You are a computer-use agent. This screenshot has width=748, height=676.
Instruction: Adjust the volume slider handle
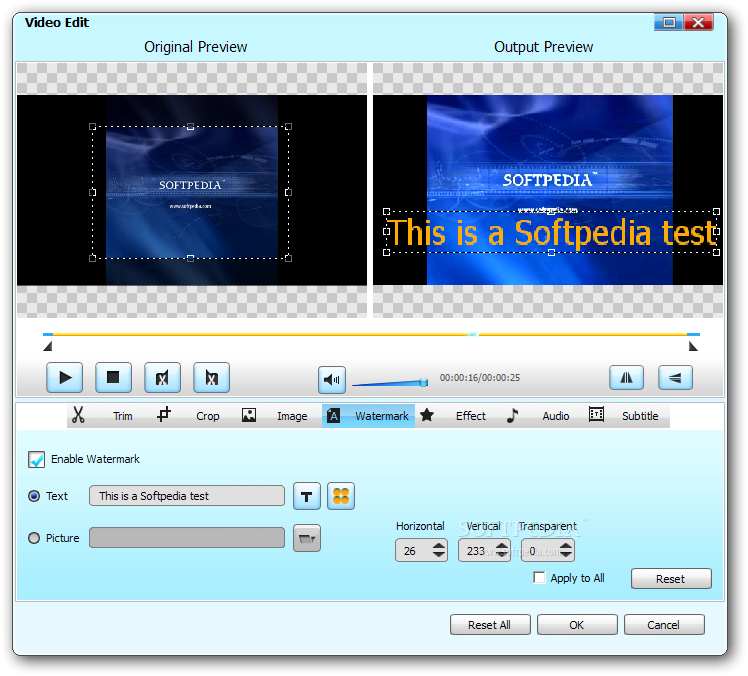(x=423, y=382)
